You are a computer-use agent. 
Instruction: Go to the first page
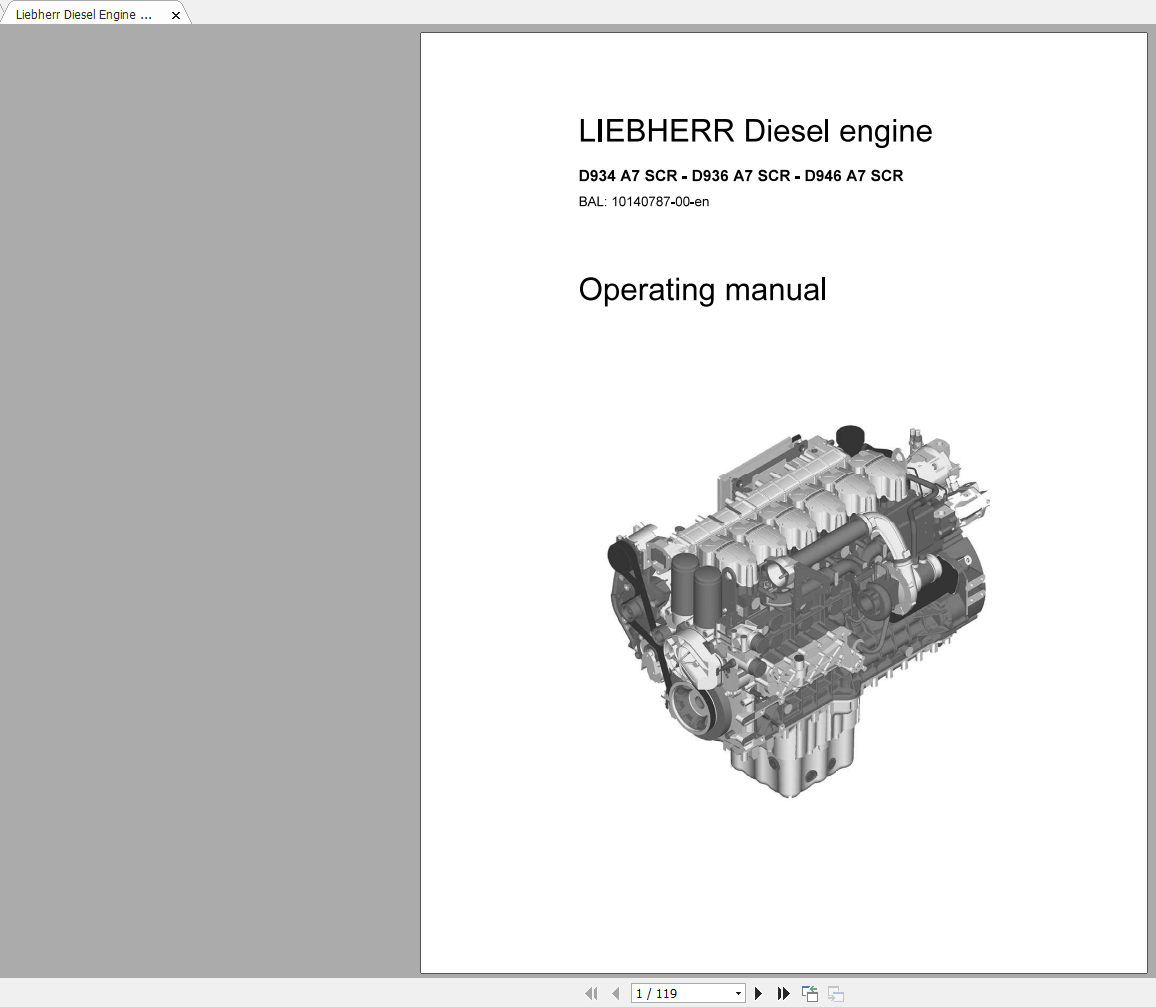[x=591, y=994]
